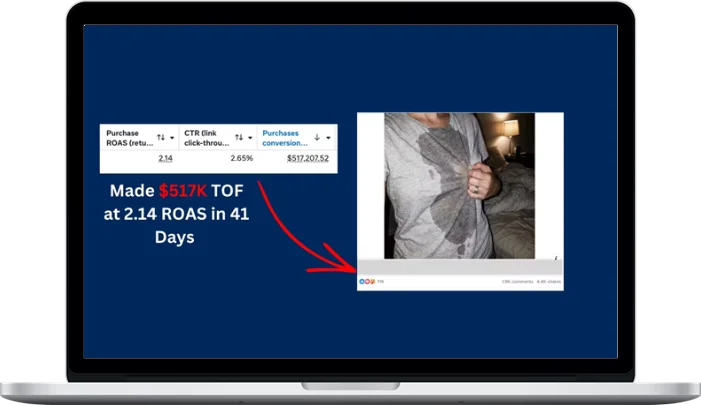This screenshot has height=405, width=701.
Task: Click the stained t-shirt ad image
Action: tap(460, 185)
